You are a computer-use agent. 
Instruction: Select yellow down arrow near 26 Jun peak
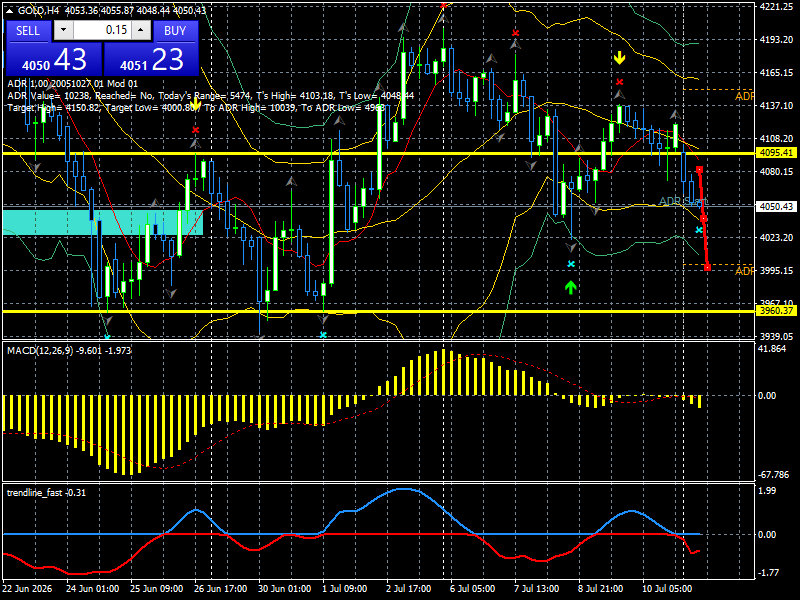[195, 105]
